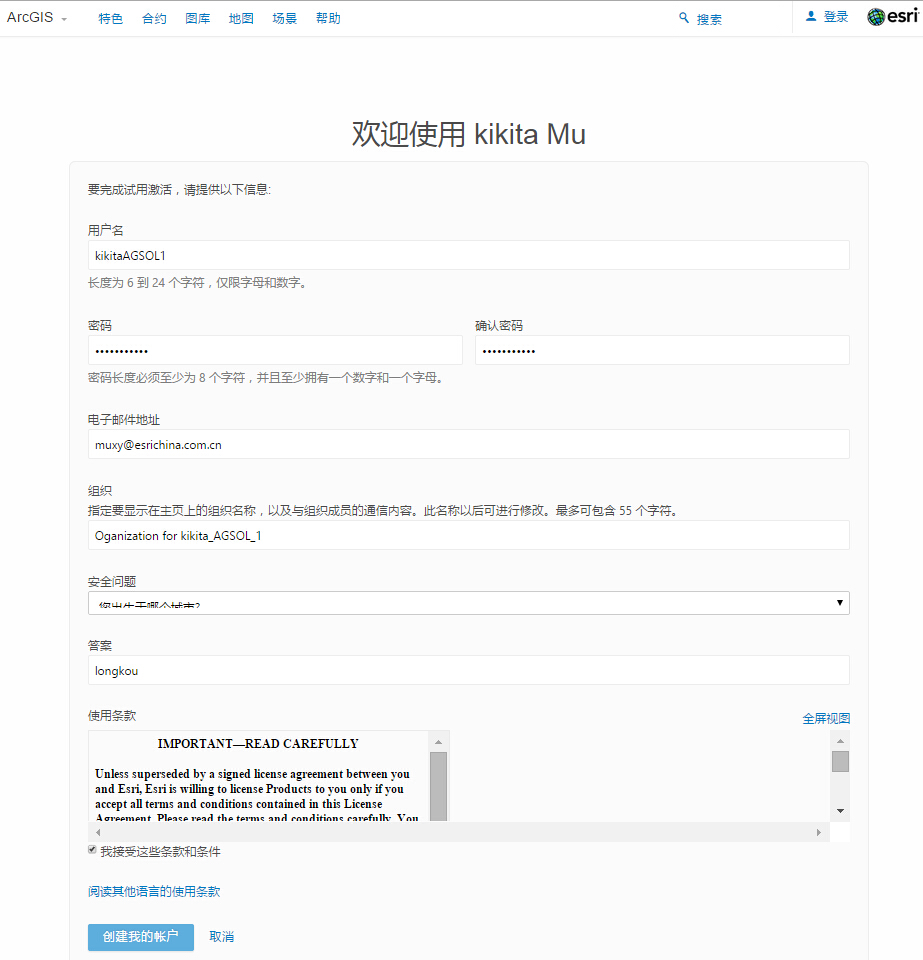Click horizontal scrollbar right arrow

(x=819, y=832)
